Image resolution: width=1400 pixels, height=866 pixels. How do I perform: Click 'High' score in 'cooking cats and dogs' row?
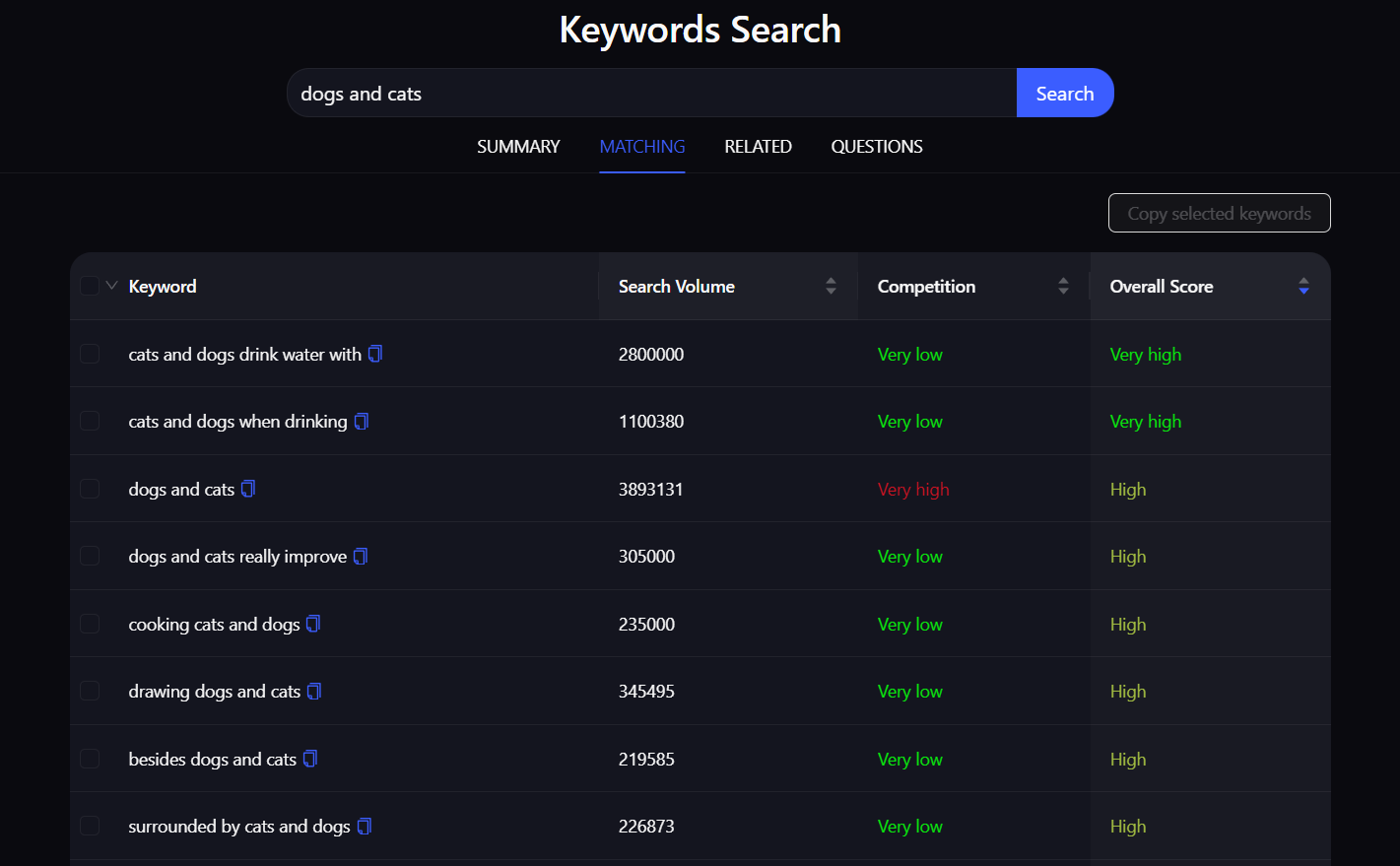tap(1128, 625)
